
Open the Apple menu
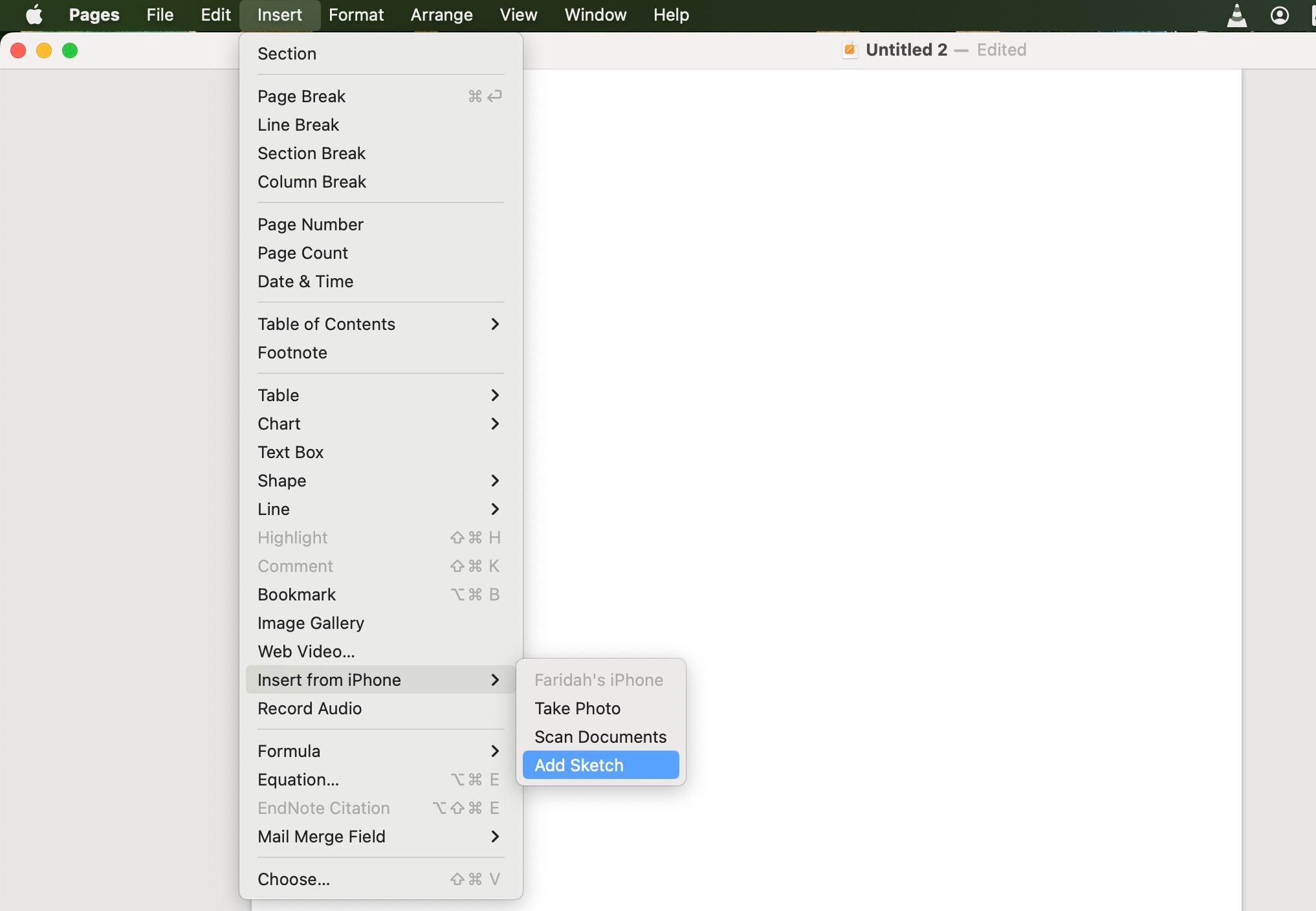34,14
